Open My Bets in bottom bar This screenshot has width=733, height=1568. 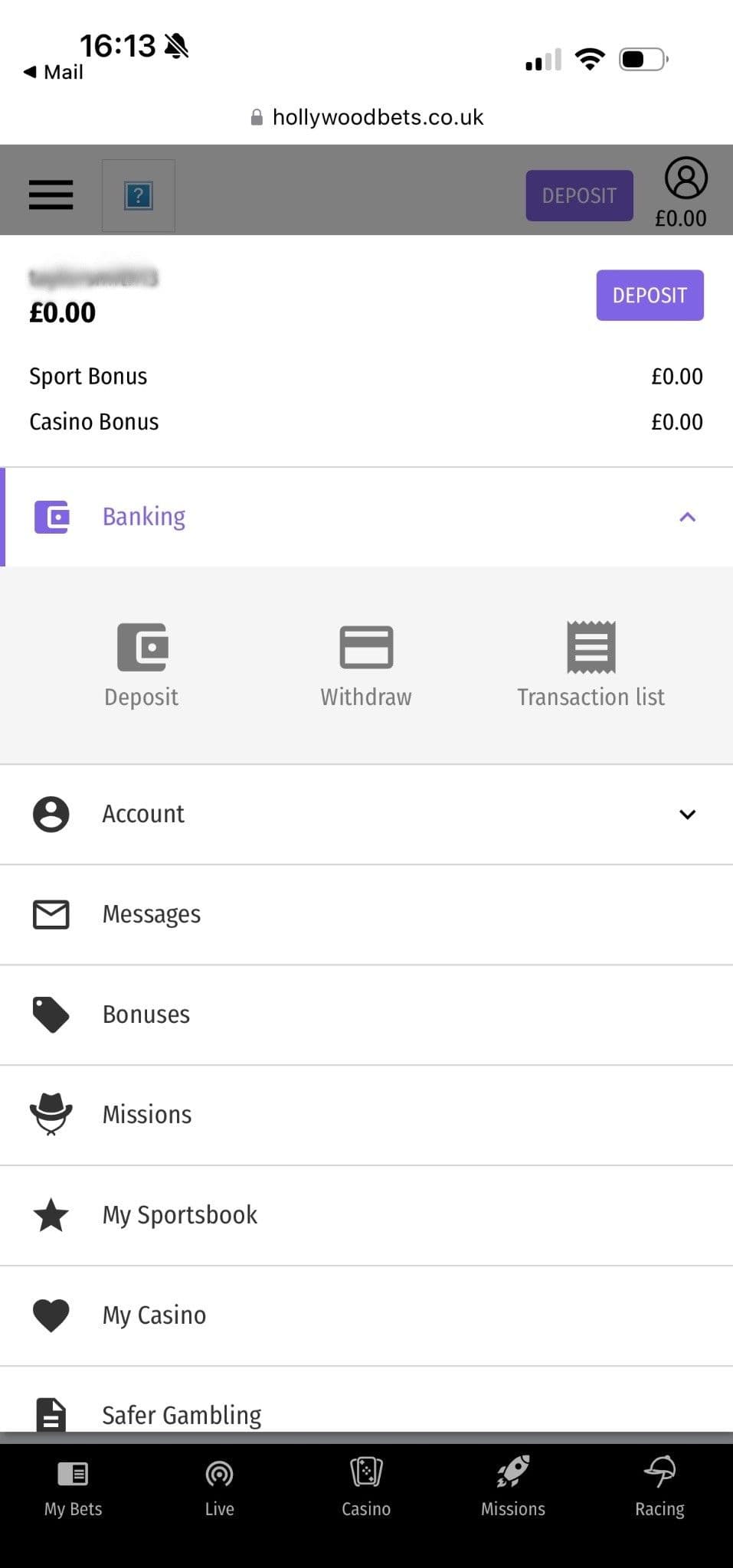click(x=73, y=1473)
